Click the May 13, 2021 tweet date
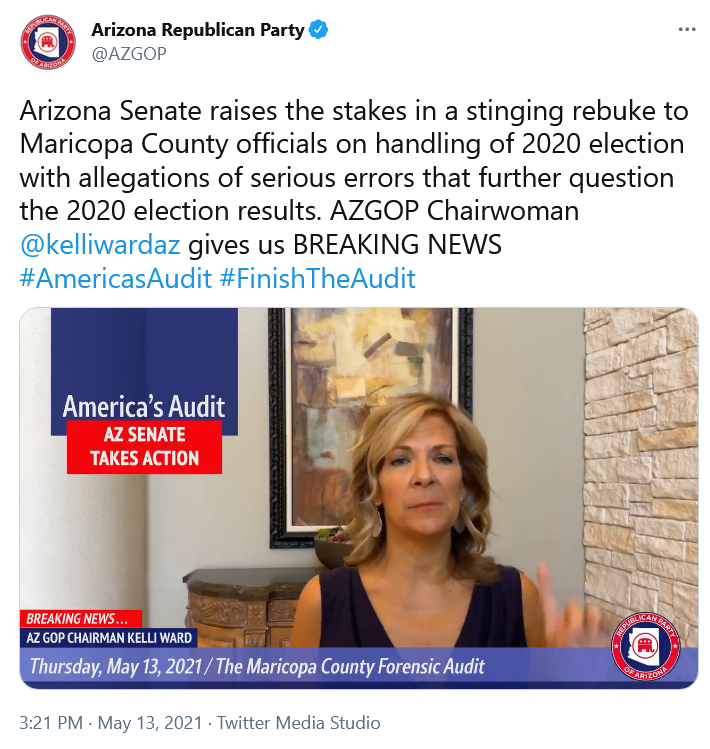Image resolution: width=710 pixels, height=749 pixels. (150, 723)
